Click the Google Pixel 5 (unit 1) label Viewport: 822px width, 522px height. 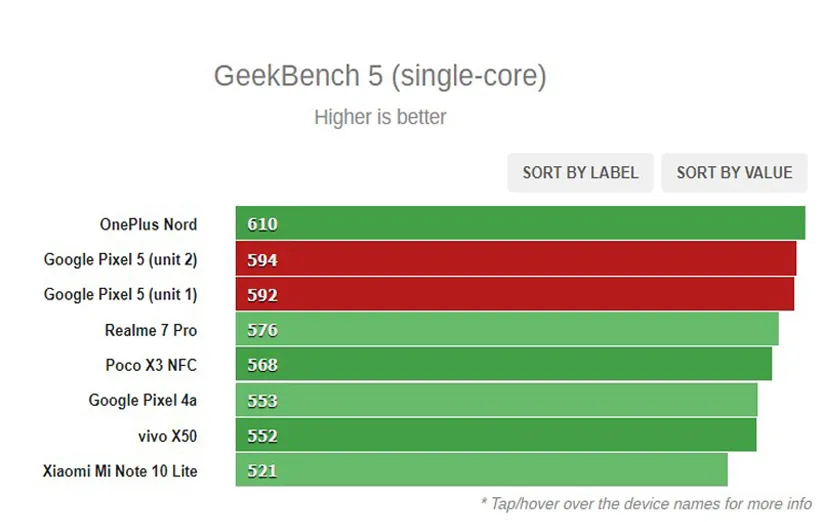coord(120,294)
